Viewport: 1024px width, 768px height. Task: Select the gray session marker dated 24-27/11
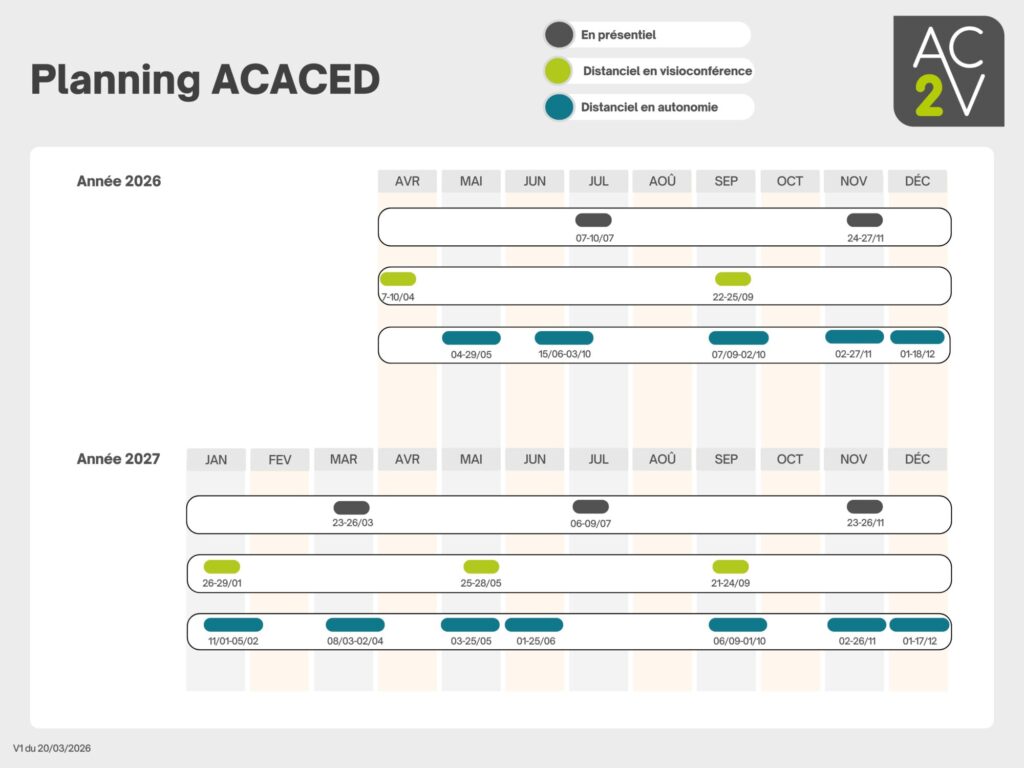point(864,220)
